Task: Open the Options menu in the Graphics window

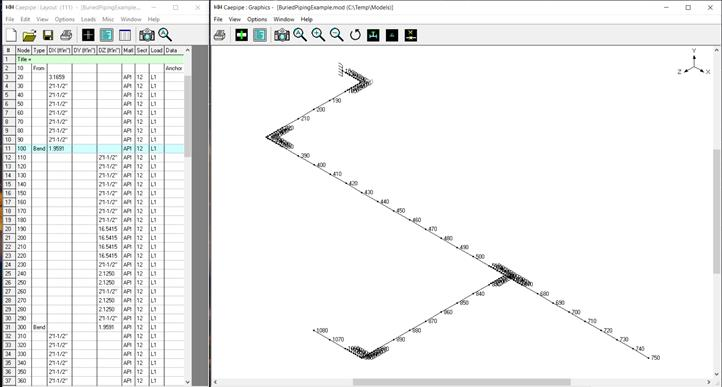Action: (x=257, y=19)
